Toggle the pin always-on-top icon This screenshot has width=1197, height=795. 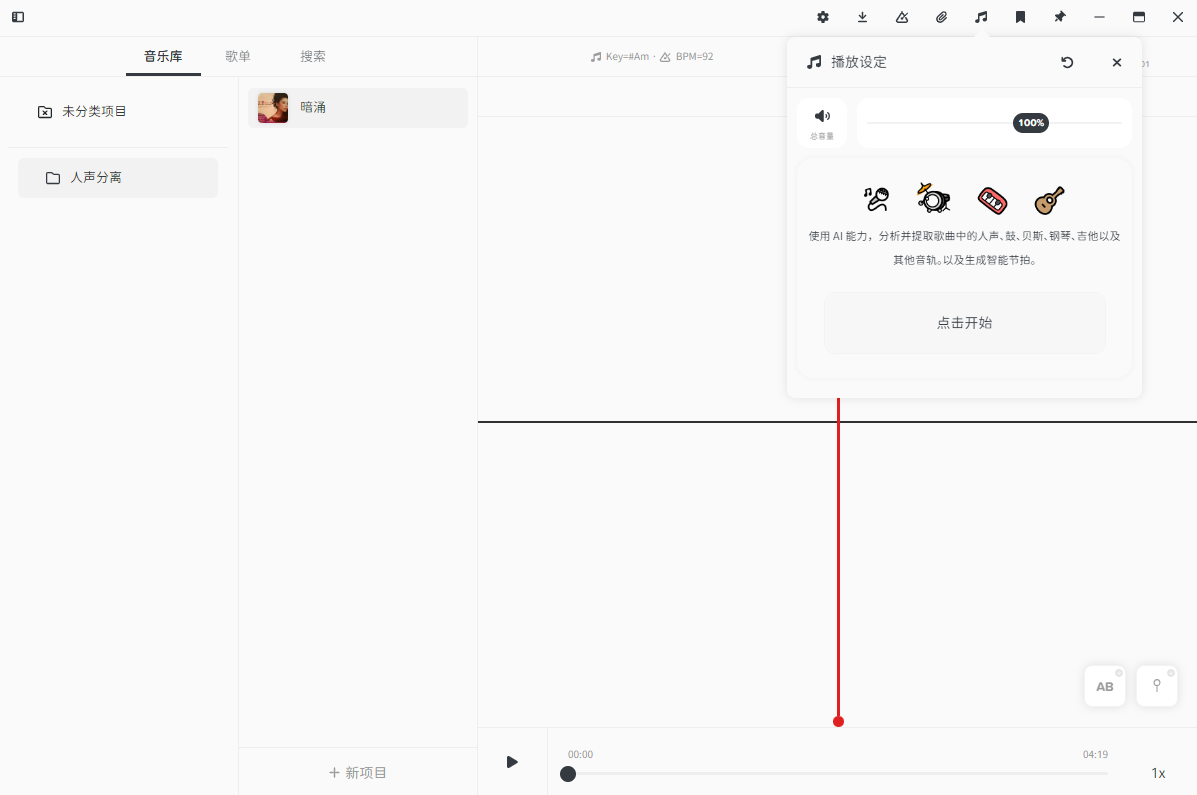[x=1059, y=17]
